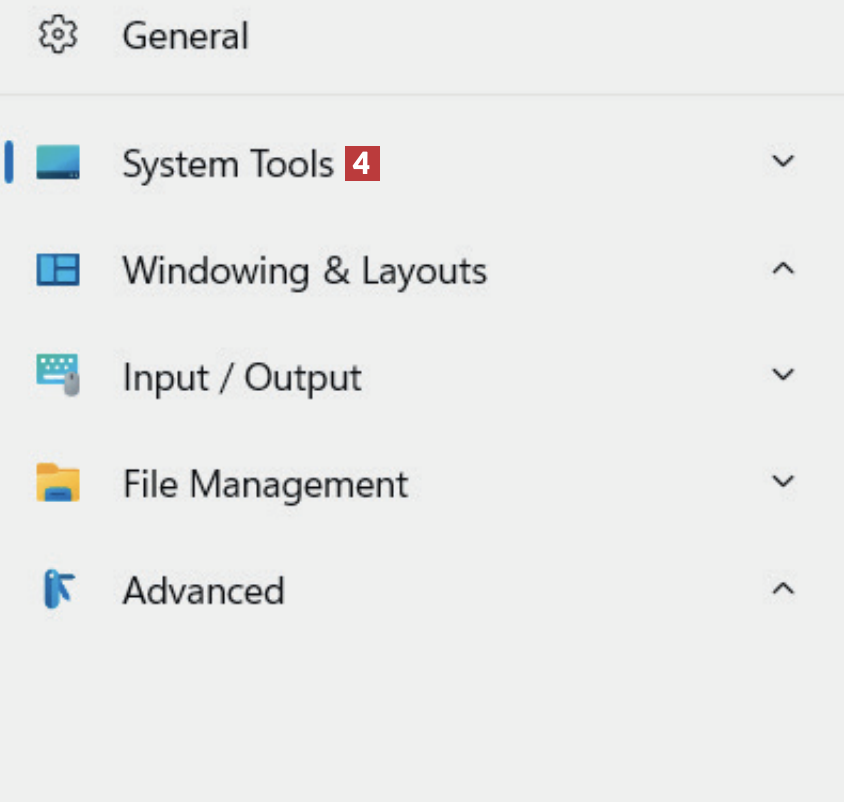The width and height of the screenshot is (844, 802).
Task: Expand the Input / Output chevron
Action: coord(783,374)
